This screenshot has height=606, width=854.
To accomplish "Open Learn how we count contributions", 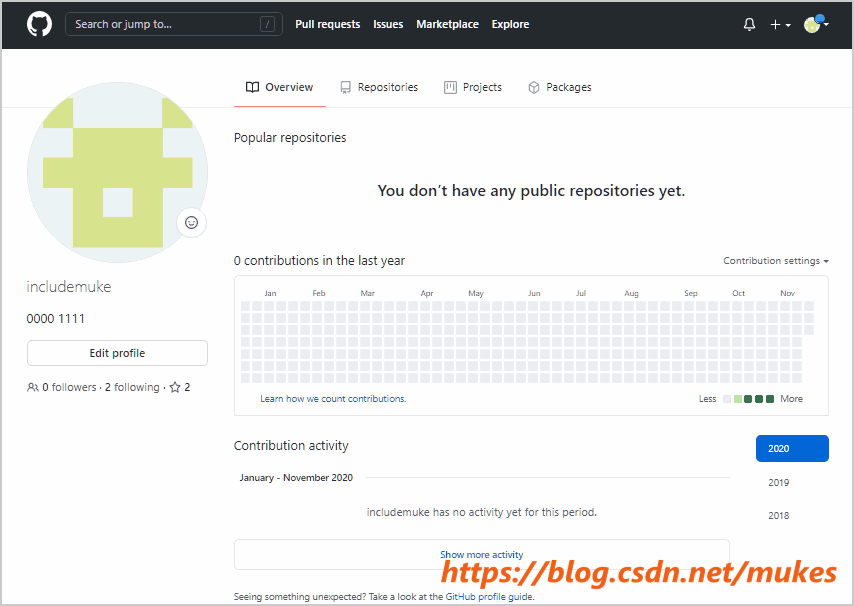I will tap(333, 399).
